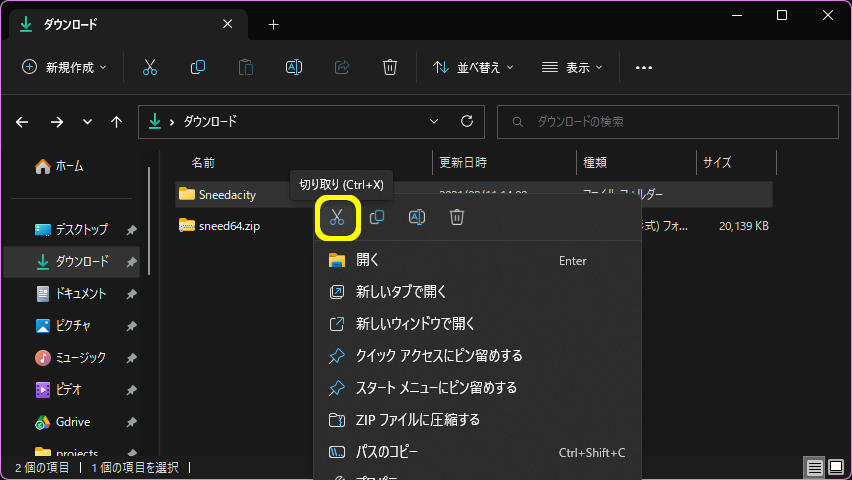The height and width of the screenshot is (480, 852).
Task: Select the sneed64.zip file
Action: (229, 226)
